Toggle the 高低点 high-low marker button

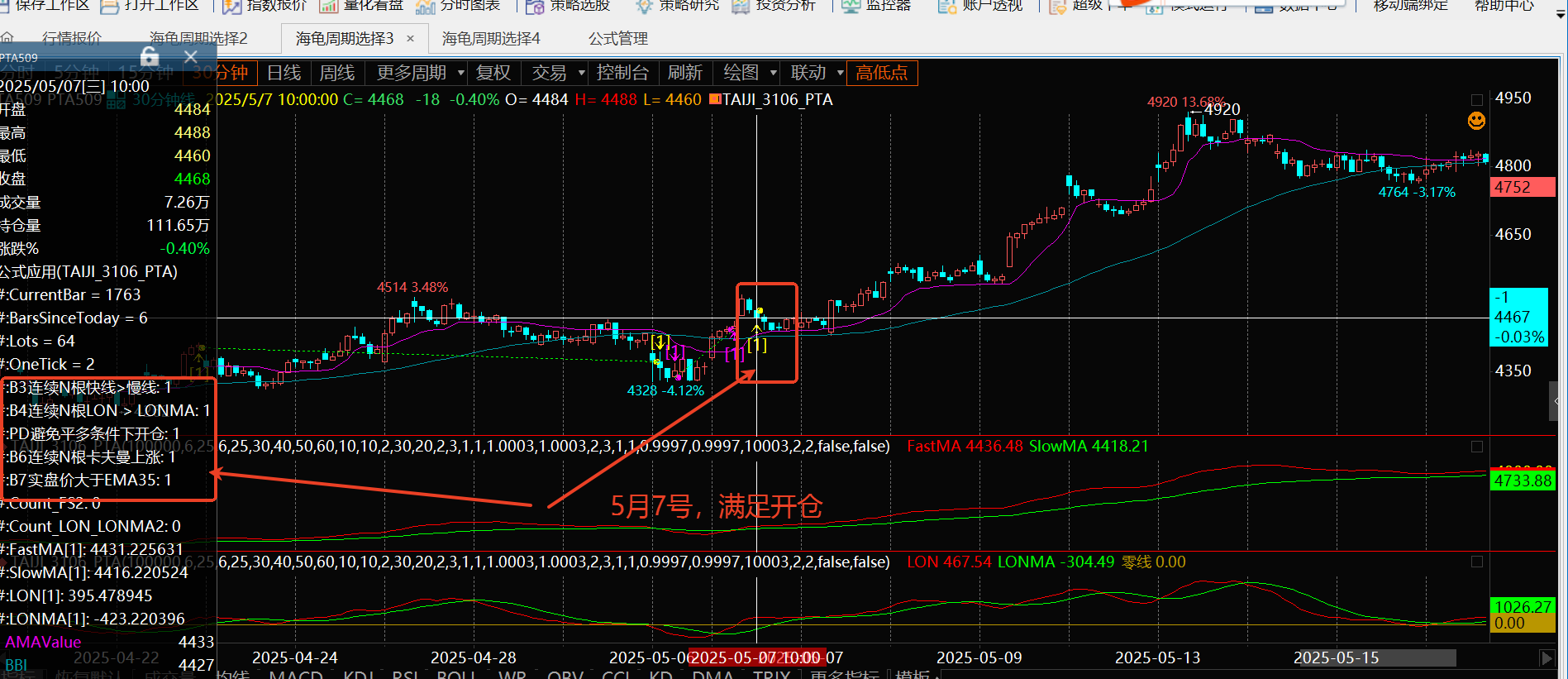pos(881,73)
